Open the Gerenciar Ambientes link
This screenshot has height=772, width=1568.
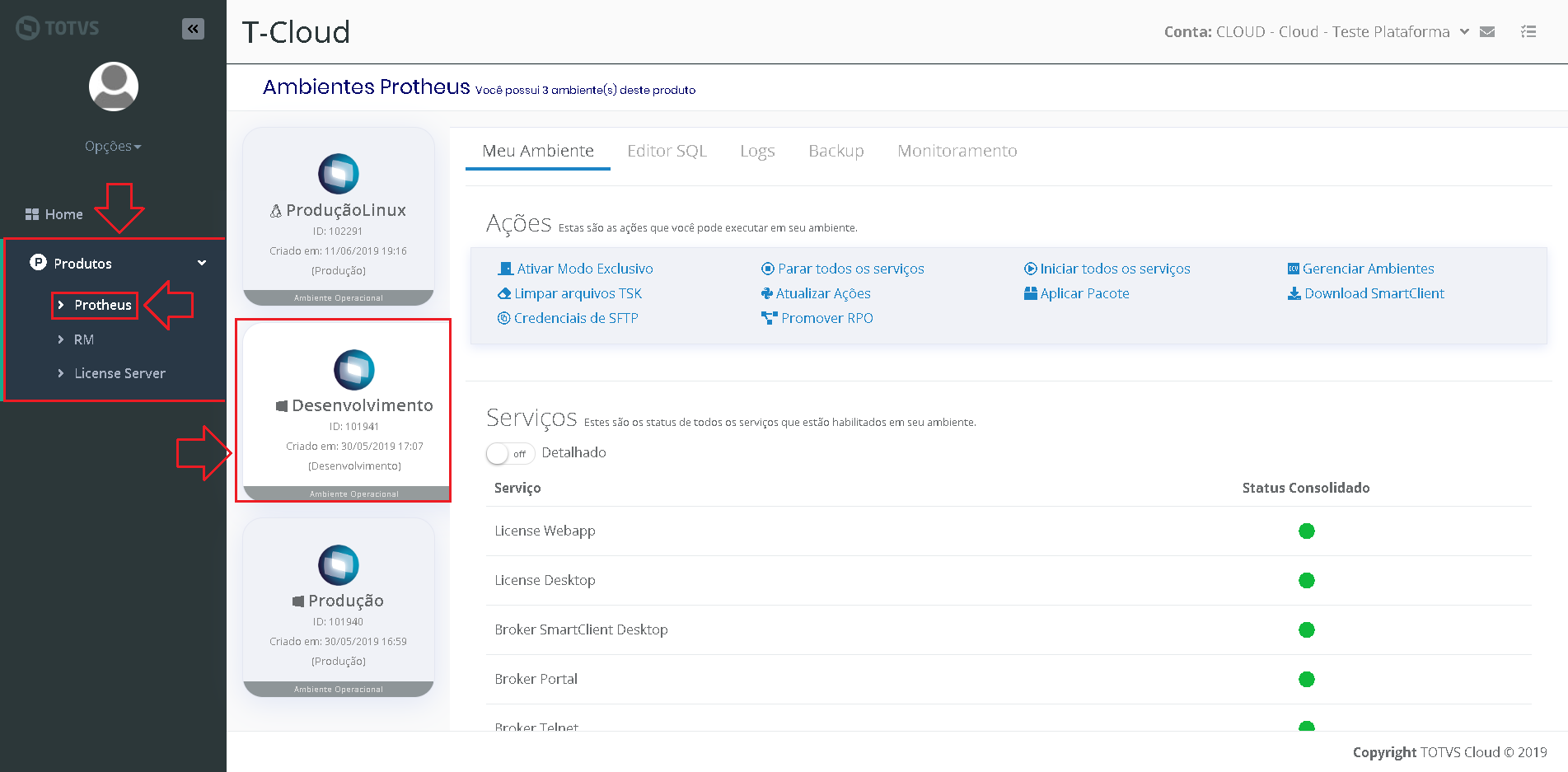(x=1369, y=269)
